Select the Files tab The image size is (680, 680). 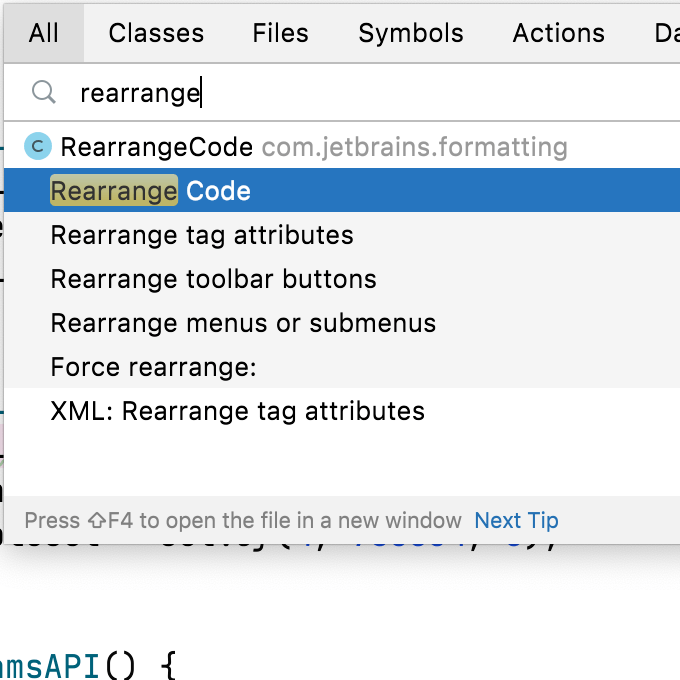point(280,33)
